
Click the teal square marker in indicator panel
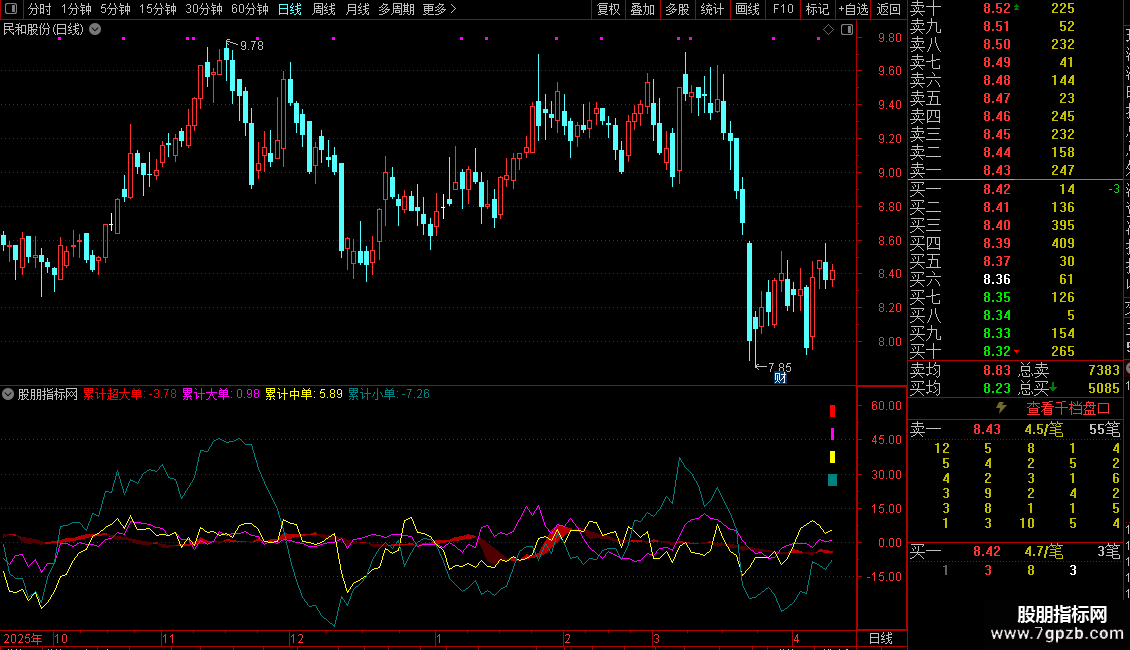[x=832, y=481]
